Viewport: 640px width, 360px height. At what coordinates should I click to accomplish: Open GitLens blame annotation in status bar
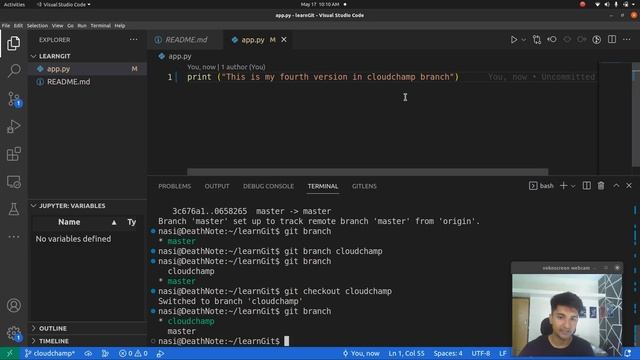(361, 353)
